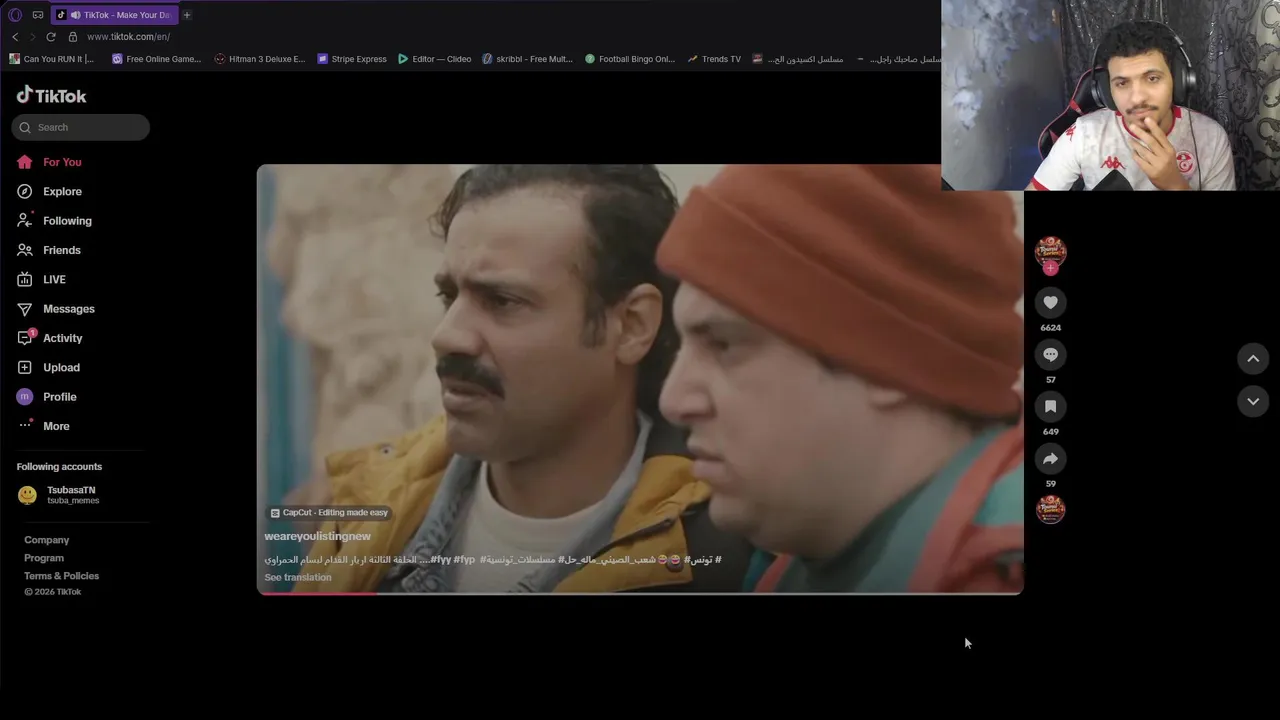Follow creator using red plus badge
The height and width of the screenshot is (720, 1280).
tap(1050, 268)
